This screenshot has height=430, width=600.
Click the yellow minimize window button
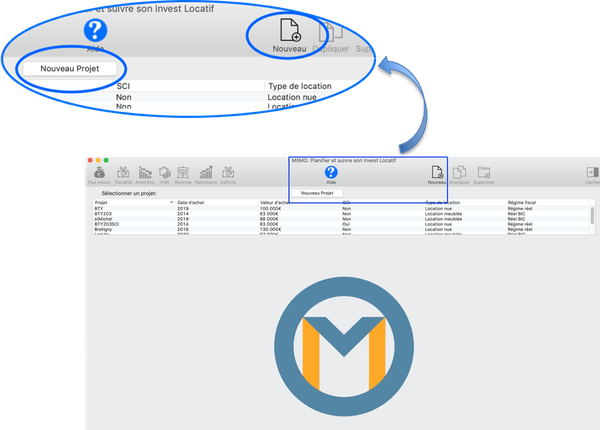click(98, 160)
